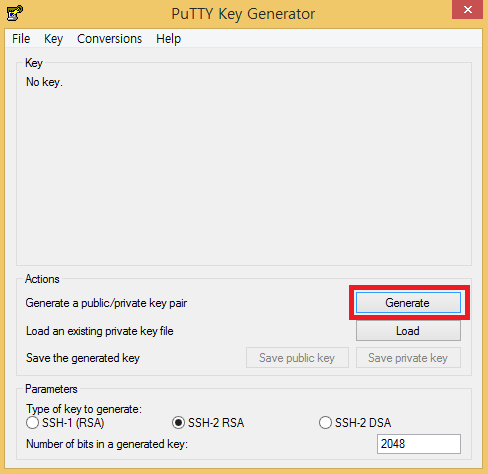
Task: Click the Save public key button
Action: tap(297, 358)
